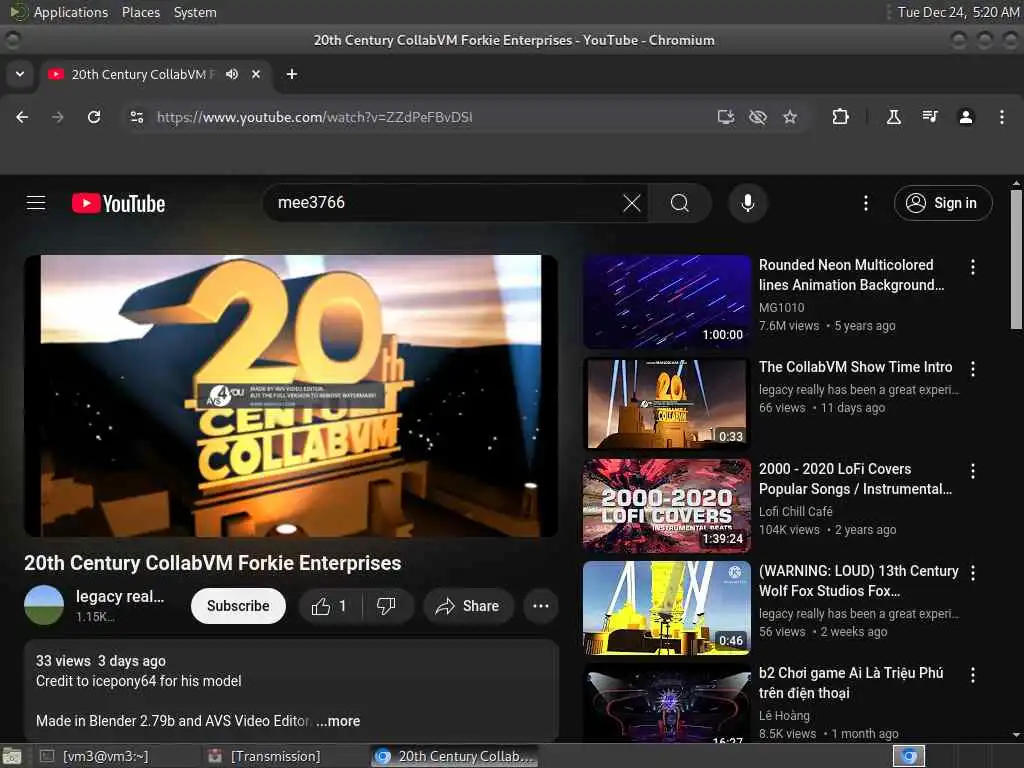1024x768 pixels.
Task: Click the clock Tue Dec 24, 5:20 AM
Action: [958, 12]
